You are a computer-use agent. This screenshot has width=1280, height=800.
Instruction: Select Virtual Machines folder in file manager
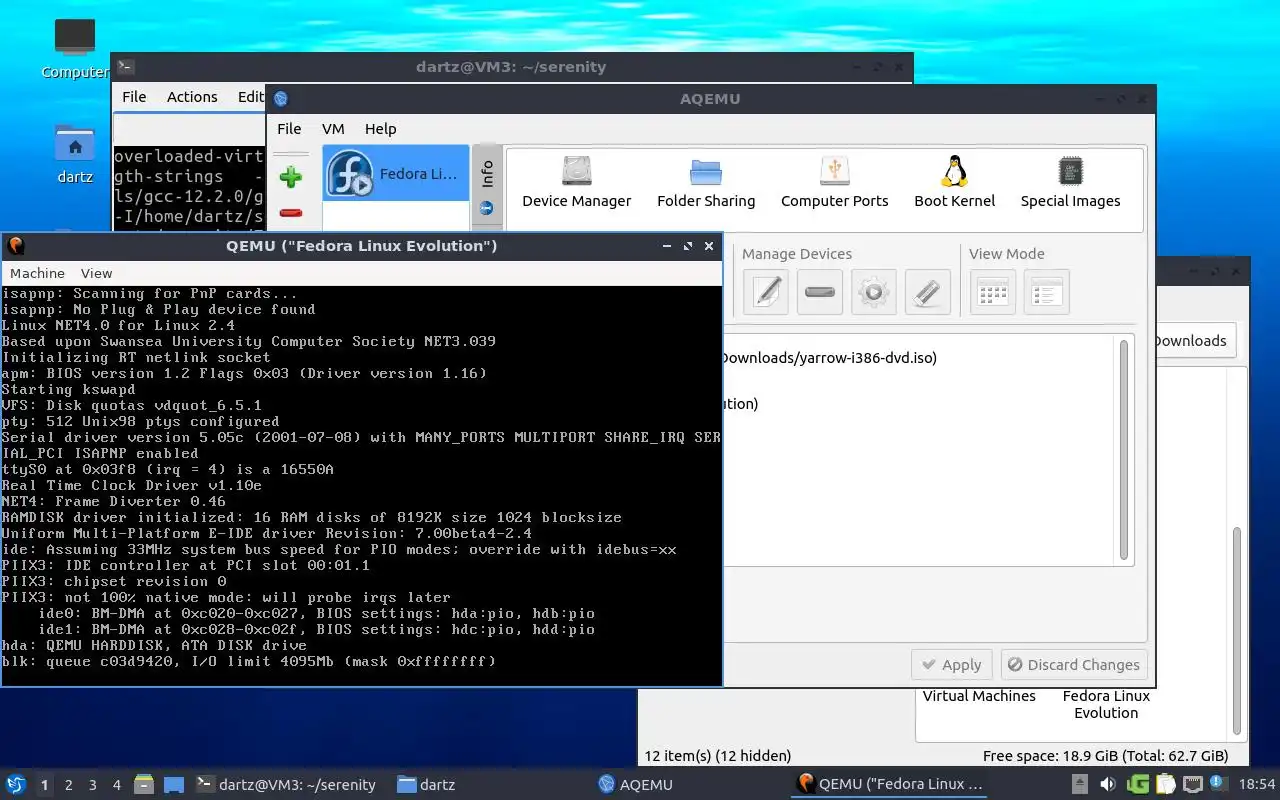point(979,696)
